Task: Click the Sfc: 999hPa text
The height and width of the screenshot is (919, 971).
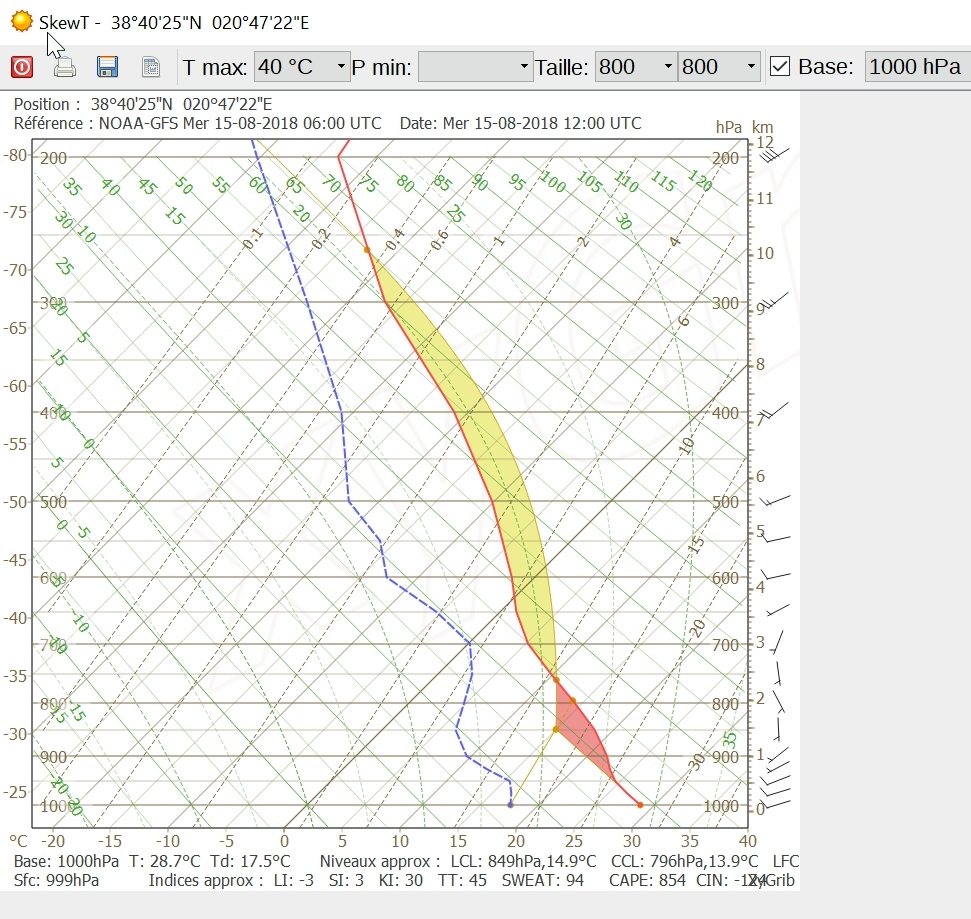Action: coord(56,880)
